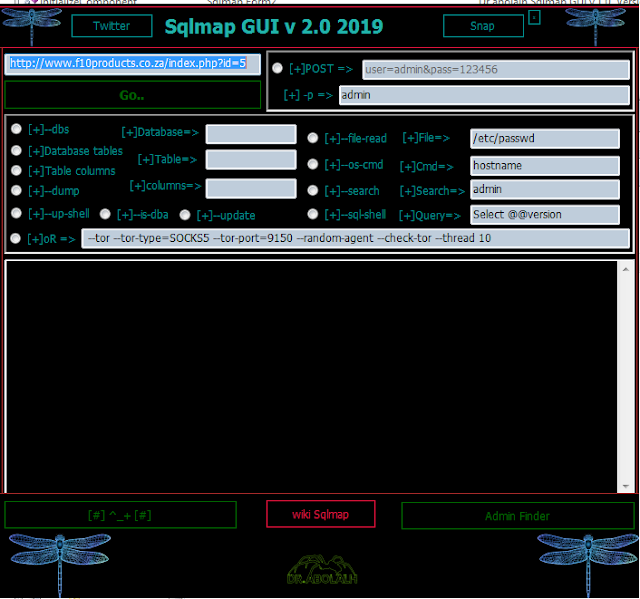
Task: Select the --sql-shell radio button
Action: pos(313,214)
